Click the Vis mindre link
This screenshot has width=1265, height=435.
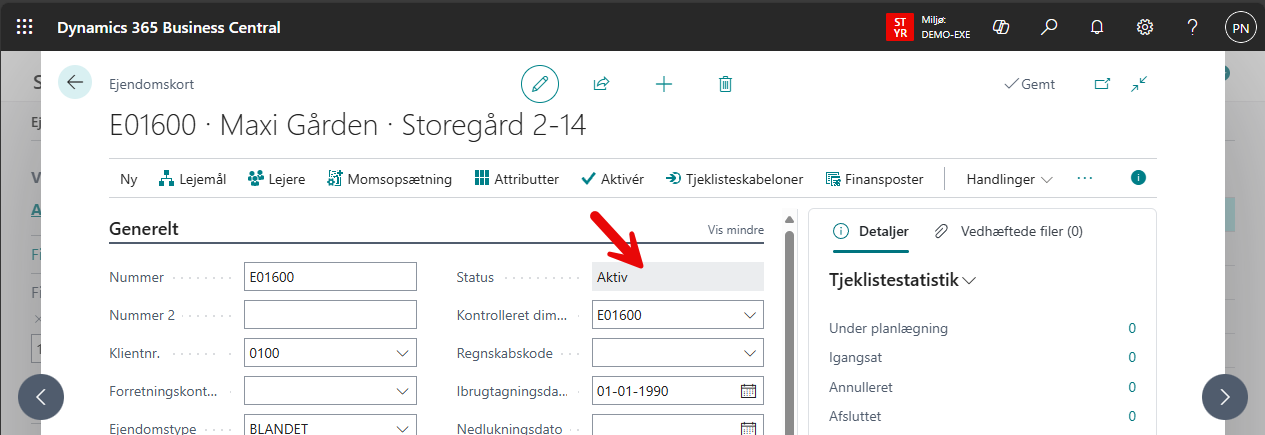(735, 229)
